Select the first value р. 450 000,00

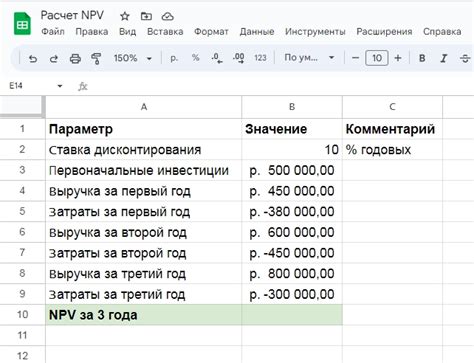coord(292,191)
